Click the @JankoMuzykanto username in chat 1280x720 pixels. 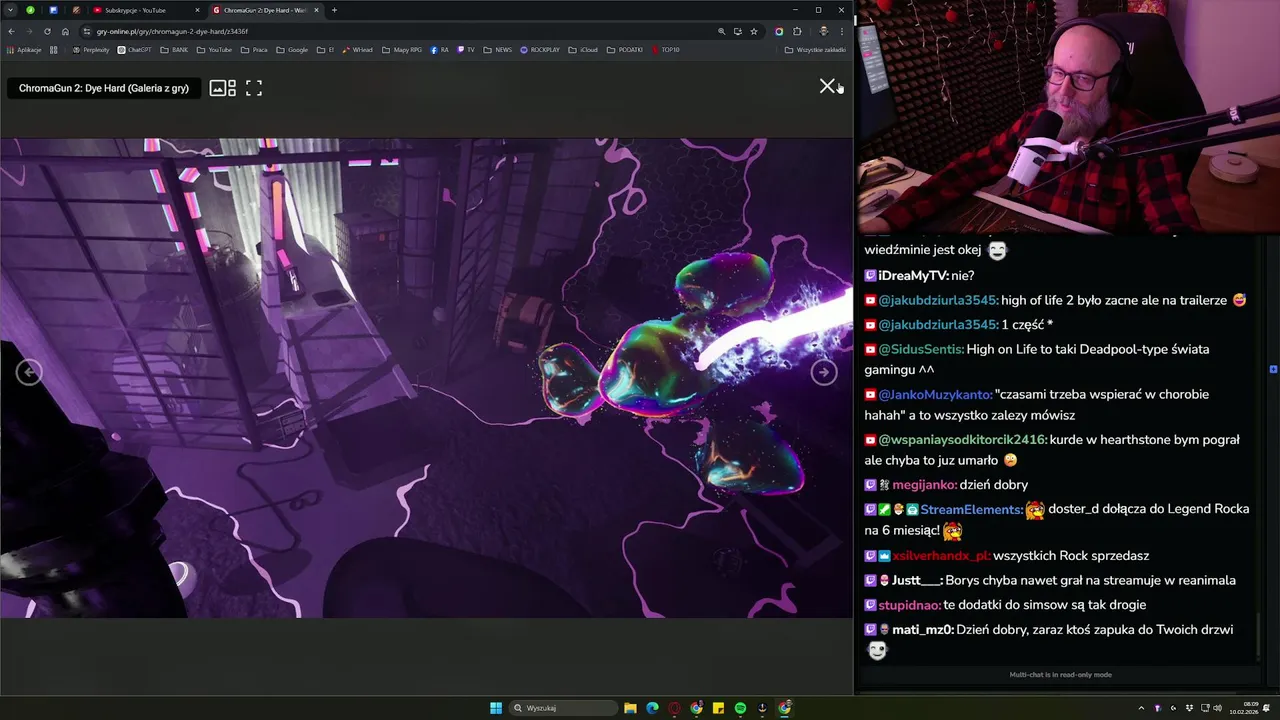[x=935, y=395]
